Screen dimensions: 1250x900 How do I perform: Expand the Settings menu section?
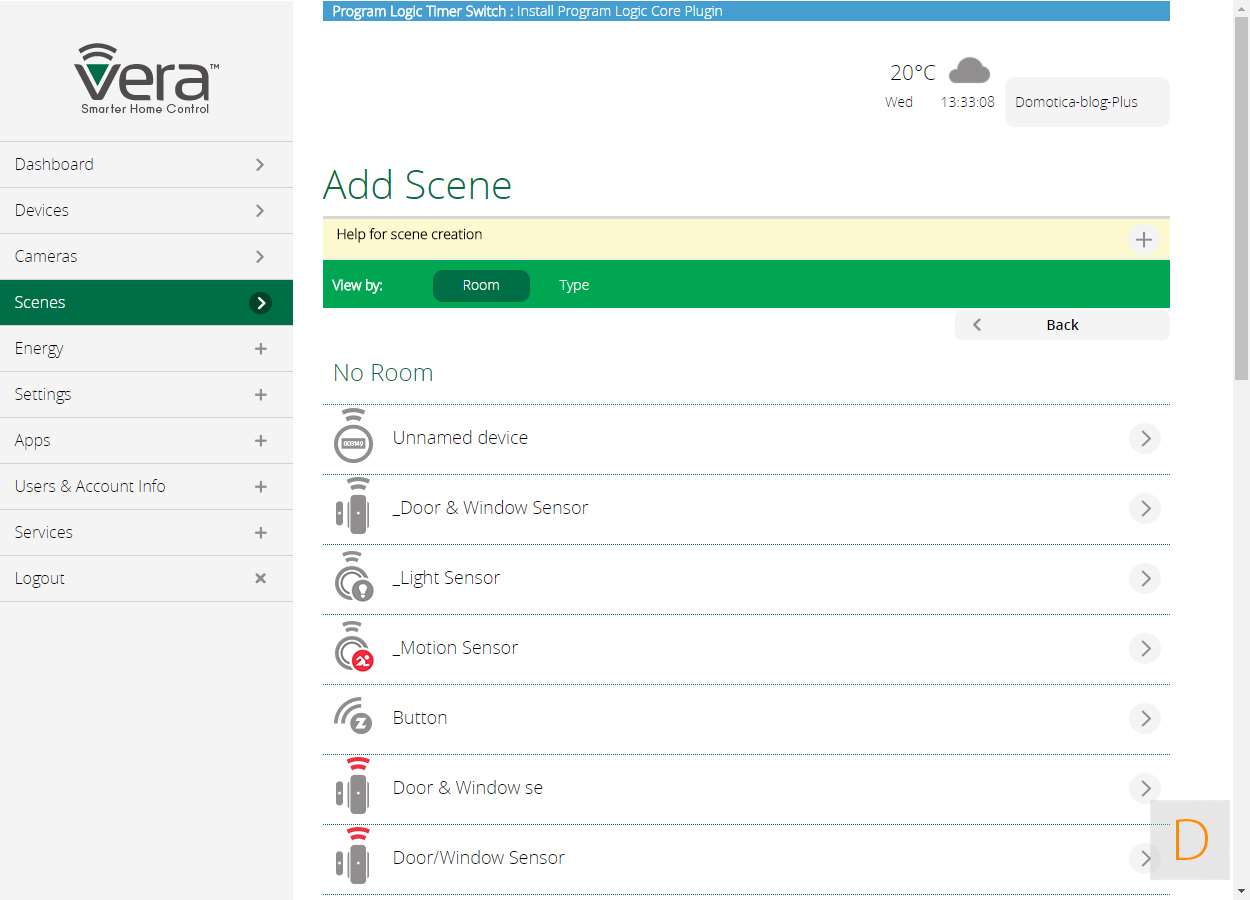click(260, 395)
